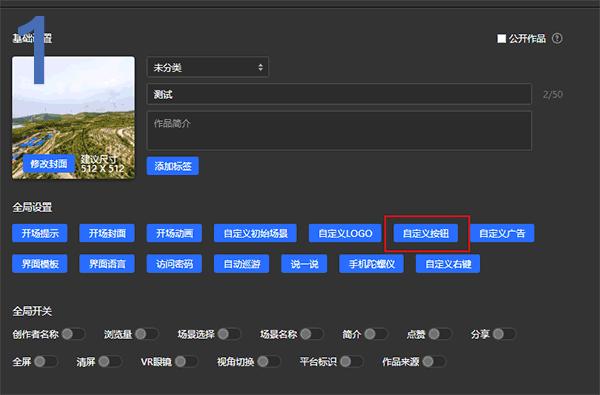Open the 访问密码 setting
Screen dimensions: 600x395
(174, 264)
